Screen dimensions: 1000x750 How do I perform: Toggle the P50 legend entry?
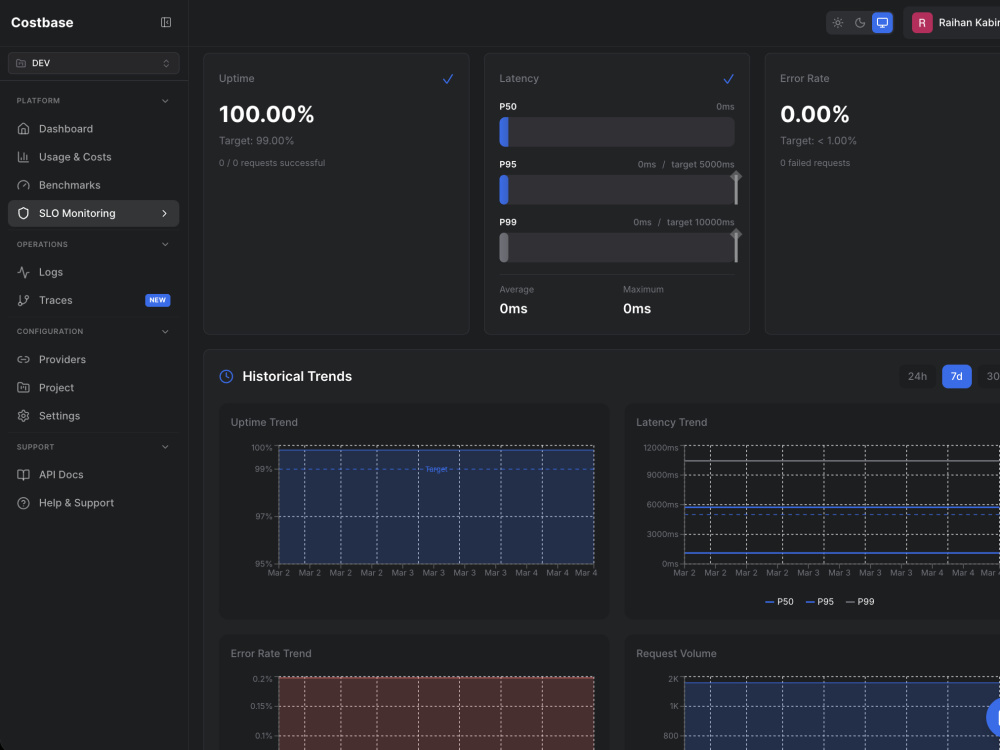[x=779, y=602]
